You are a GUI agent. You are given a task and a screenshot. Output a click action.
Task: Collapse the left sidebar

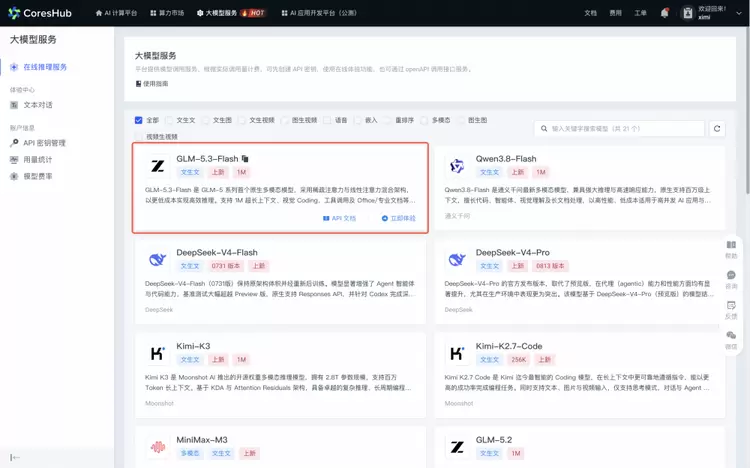(x=15, y=457)
